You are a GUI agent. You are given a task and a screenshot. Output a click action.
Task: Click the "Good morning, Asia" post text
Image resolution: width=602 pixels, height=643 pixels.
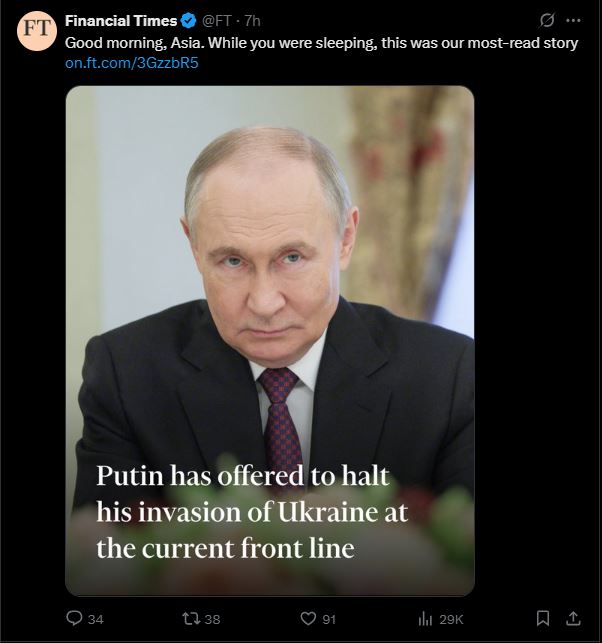322,43
